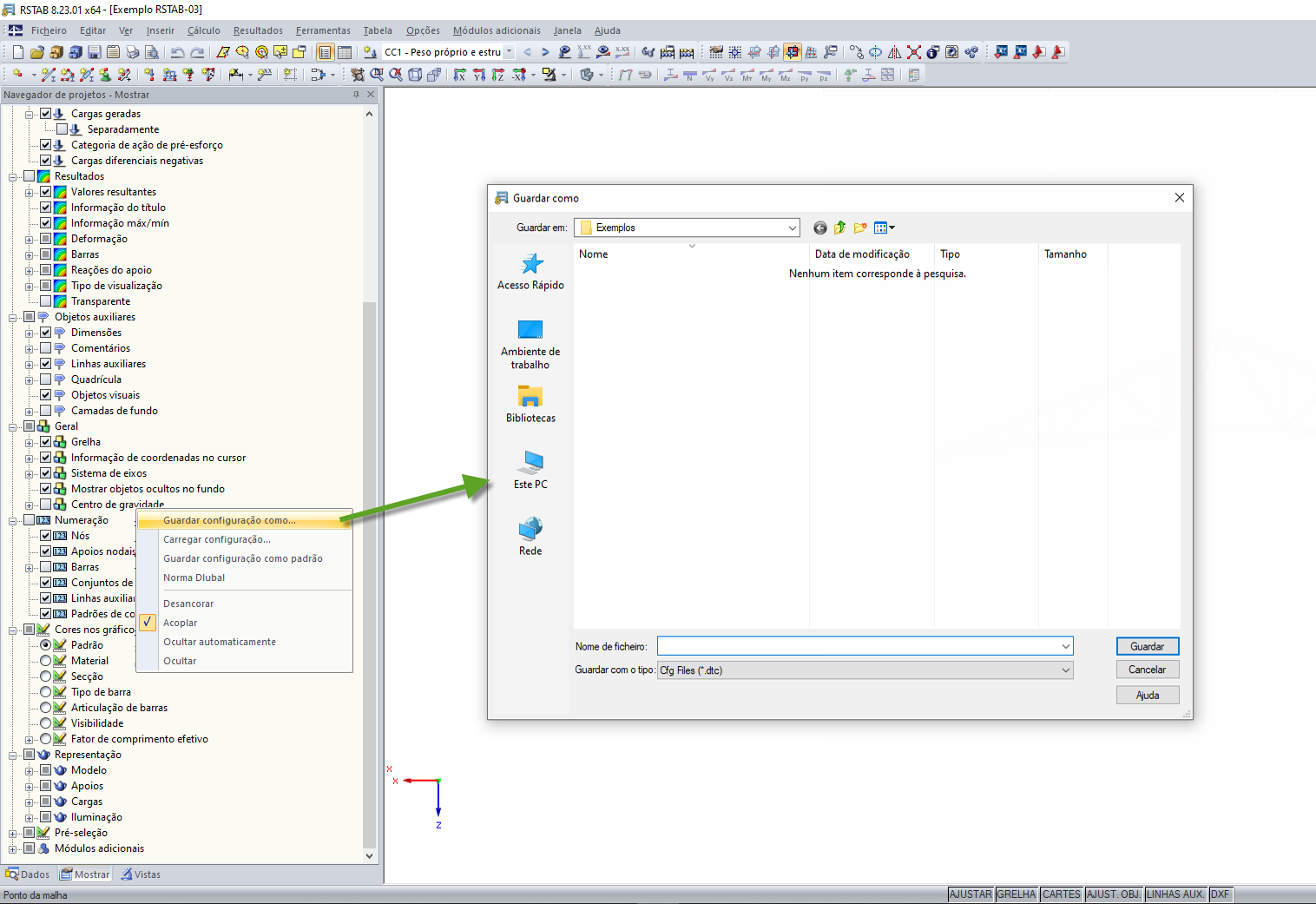This screenshot has height=904, width=1316.
Task: Go back to the previous folder in dialog
Action: point(819,228)
